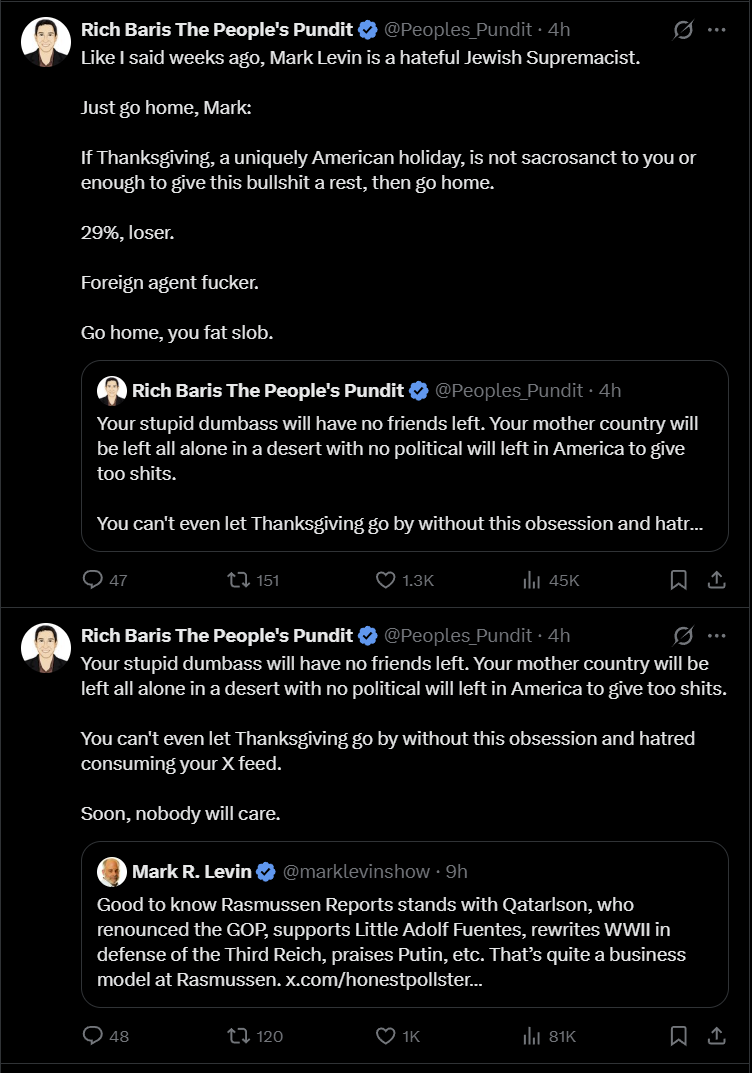Share the first post via share icon

point(716,580)
